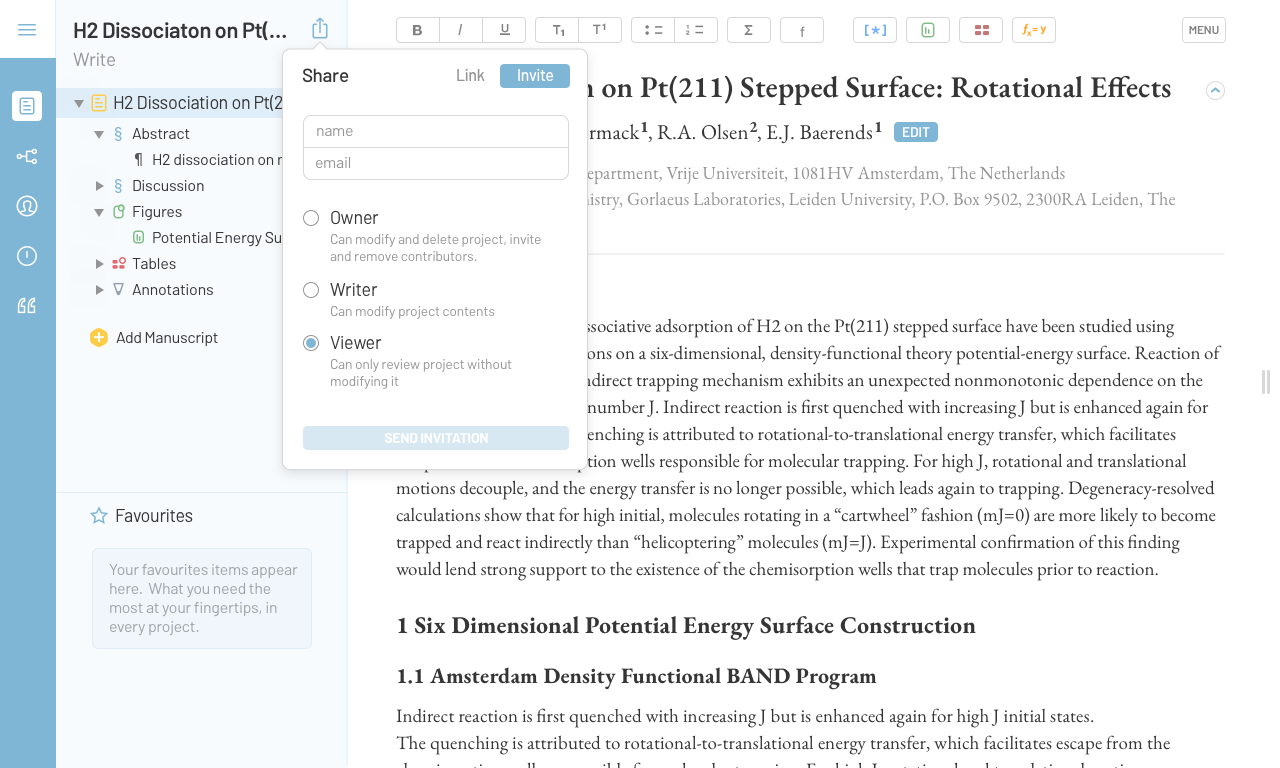Select the manuscript document sidebar icon
The height and width of the screenshot is (768, 1280).
27,105
